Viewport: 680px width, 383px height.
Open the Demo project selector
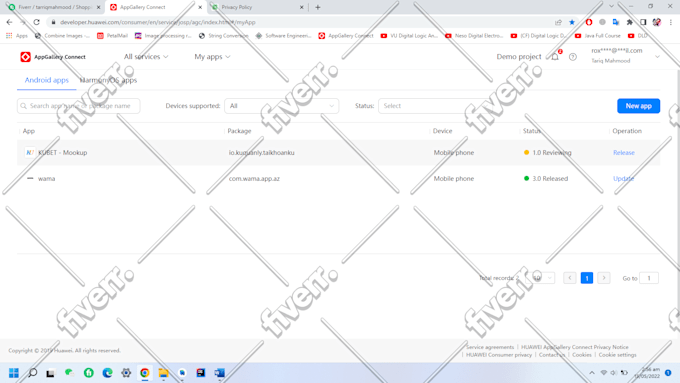coord(519,57)
